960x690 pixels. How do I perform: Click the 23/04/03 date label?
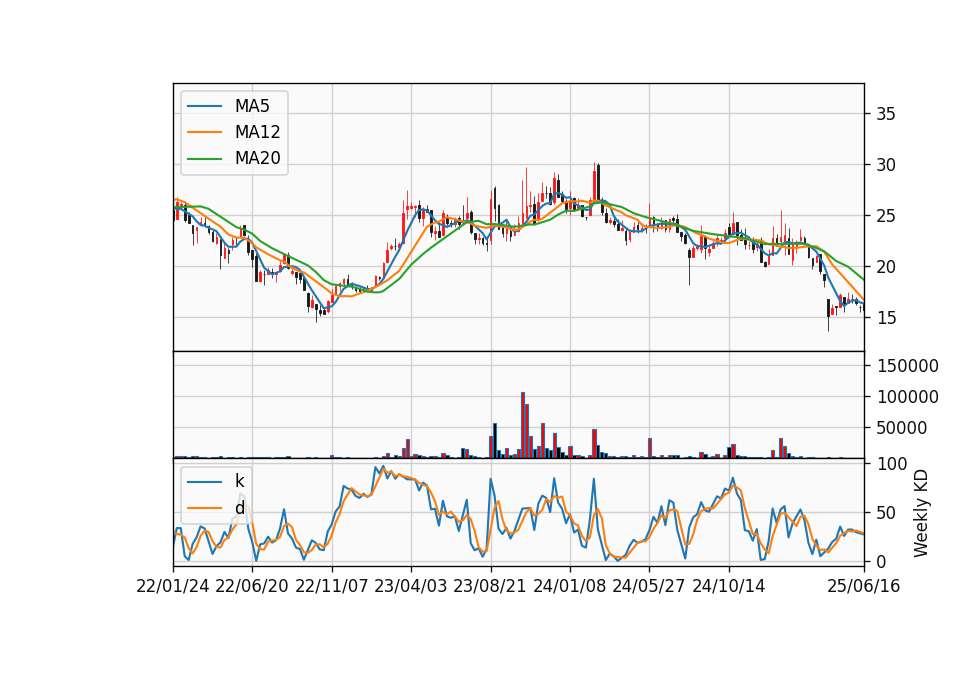pos(411,586)
